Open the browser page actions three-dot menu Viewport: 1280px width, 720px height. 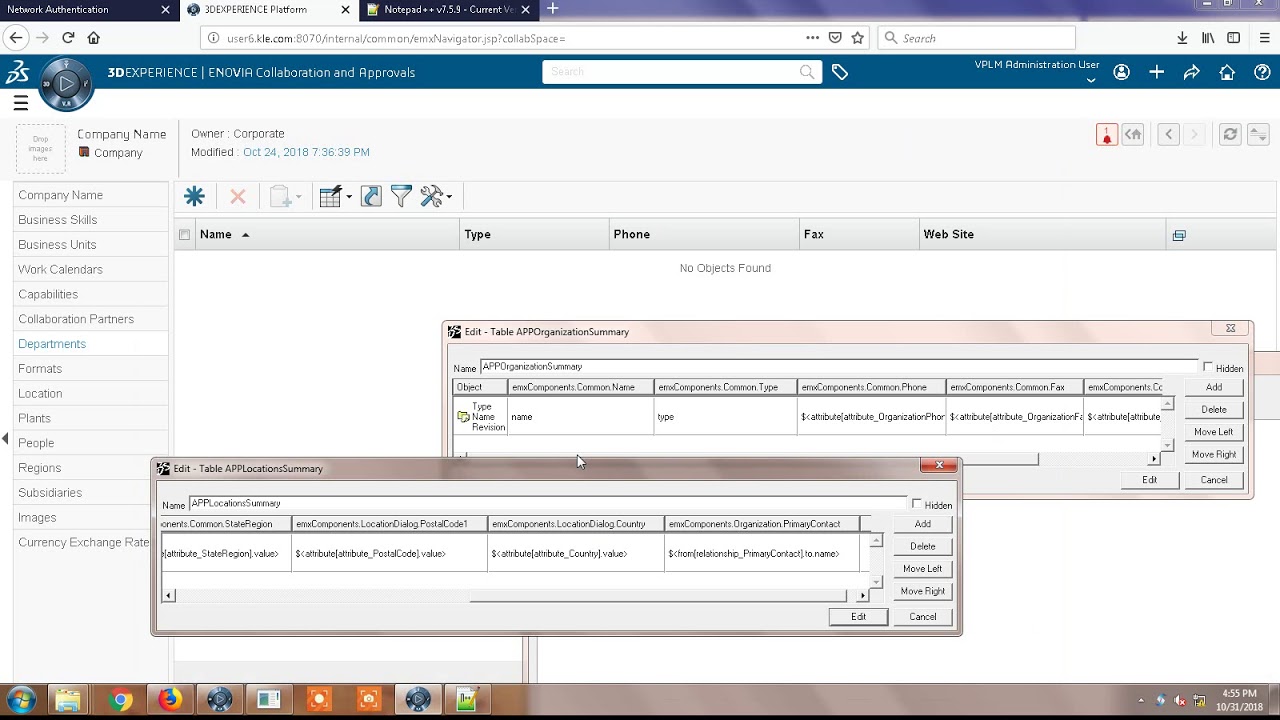(x=812, y=38)
